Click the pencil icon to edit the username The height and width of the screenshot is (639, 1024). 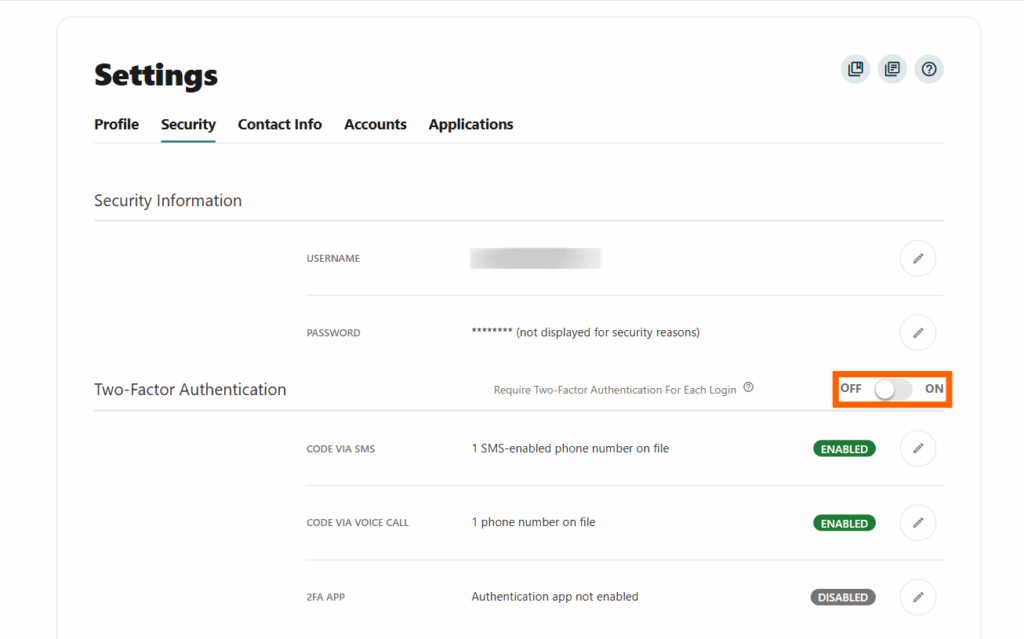917,258
